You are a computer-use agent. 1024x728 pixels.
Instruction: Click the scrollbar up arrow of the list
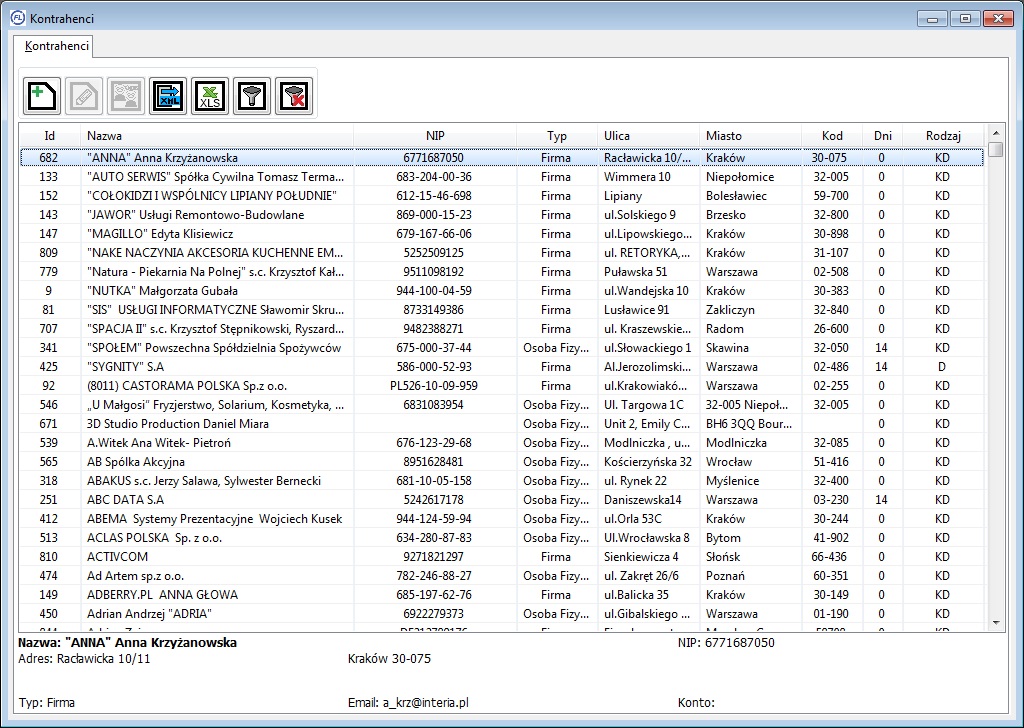coord(996,132)
